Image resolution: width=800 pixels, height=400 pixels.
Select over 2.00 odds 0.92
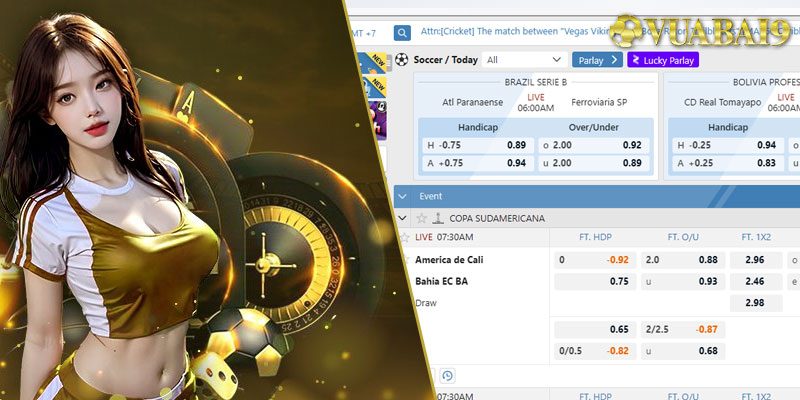click(x=593, y=145)
